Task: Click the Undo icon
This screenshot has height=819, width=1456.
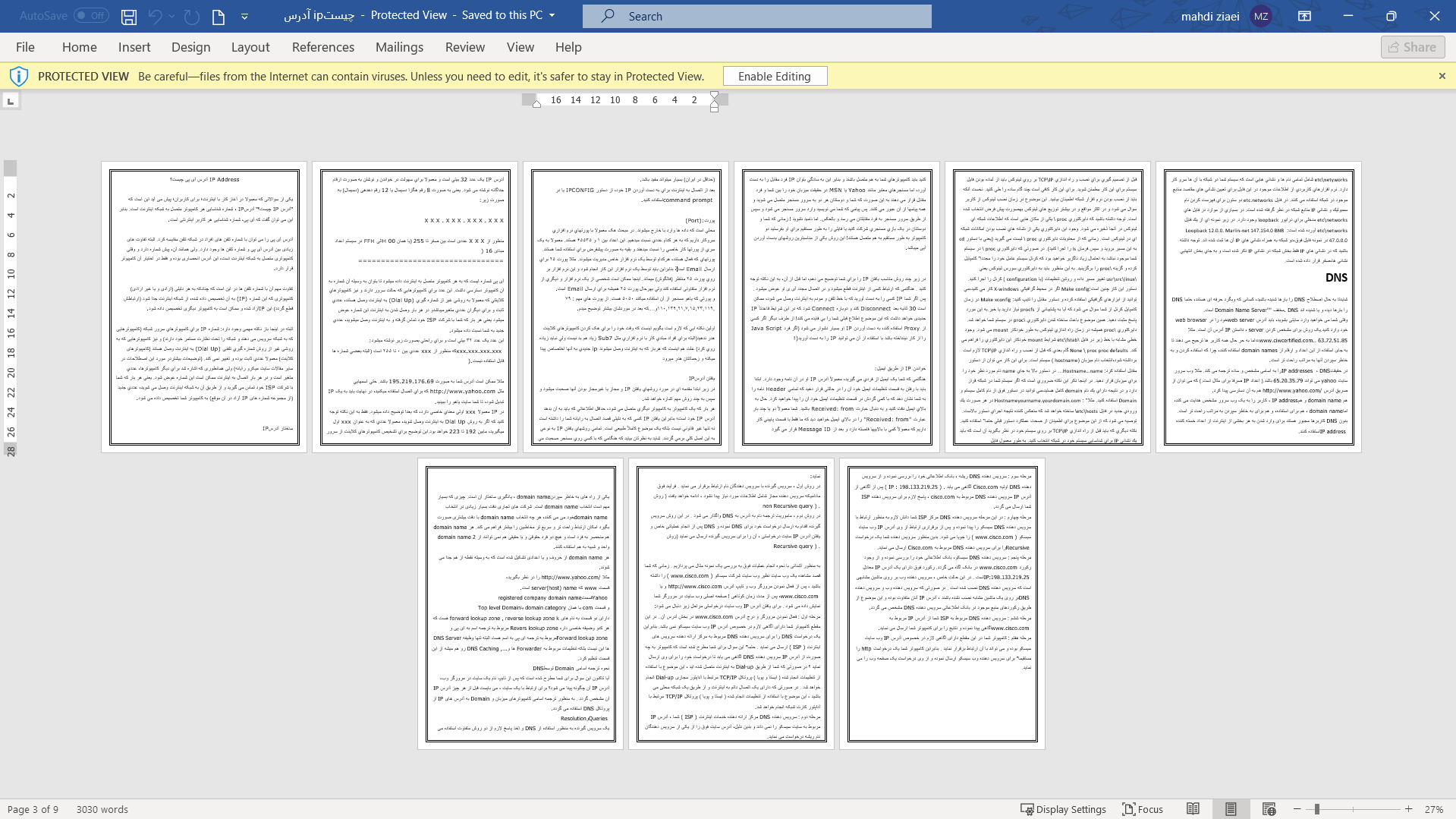Action: point(155,16)
